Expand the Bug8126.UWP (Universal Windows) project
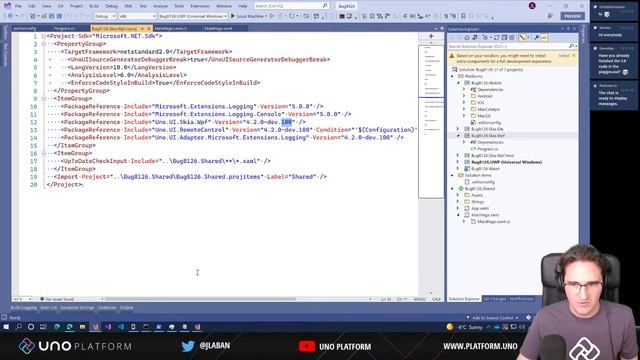Image resolution: width=640 pixels, height=360 pixels. (458, 162)
